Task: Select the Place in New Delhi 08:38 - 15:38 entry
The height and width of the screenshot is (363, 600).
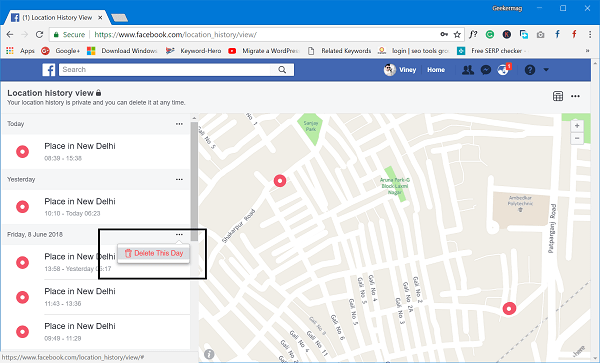Action: tap(96, 151)
